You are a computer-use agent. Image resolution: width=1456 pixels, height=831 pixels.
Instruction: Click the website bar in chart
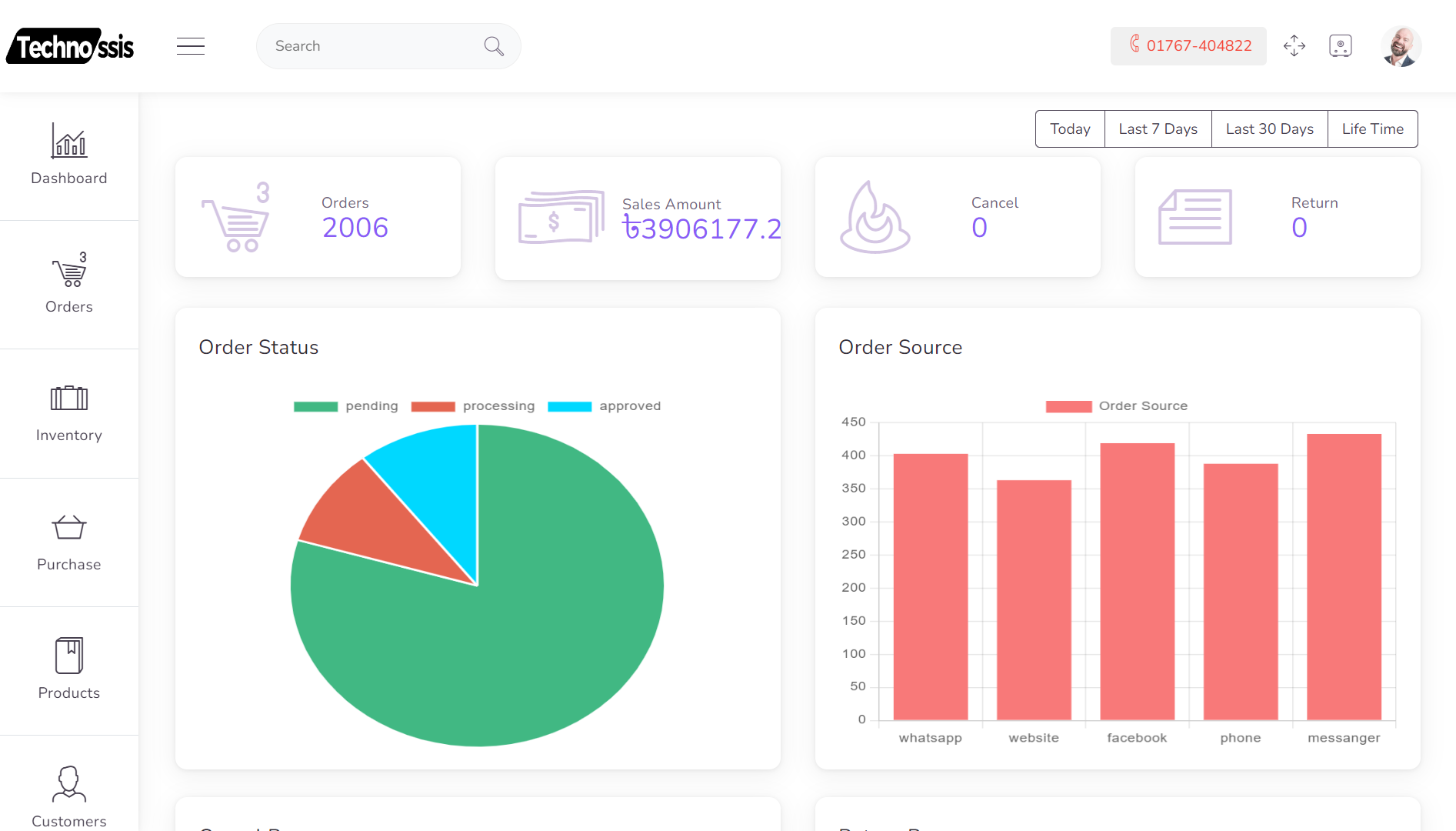coord(1034,599)
